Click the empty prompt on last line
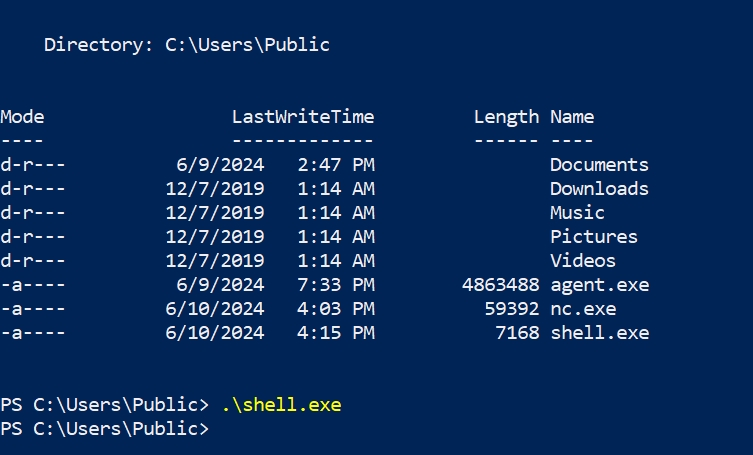This screenshot has height=455, width=753. click(x=104, y=429)
